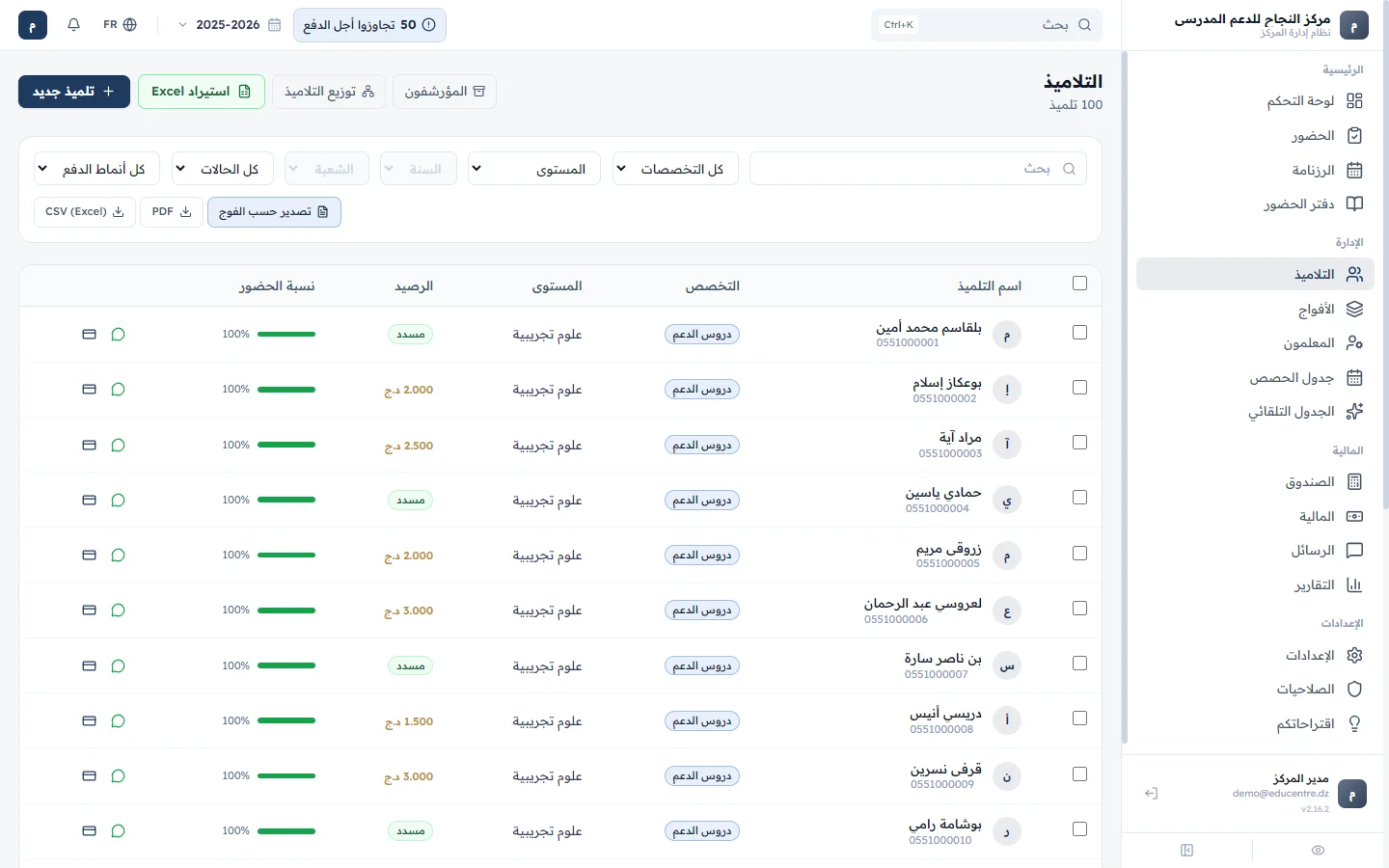The width and height of the screenshot is (1389, 868).
Task: Open the كل أنماط الدفع dropdown
Action: [x=97, y=169]
